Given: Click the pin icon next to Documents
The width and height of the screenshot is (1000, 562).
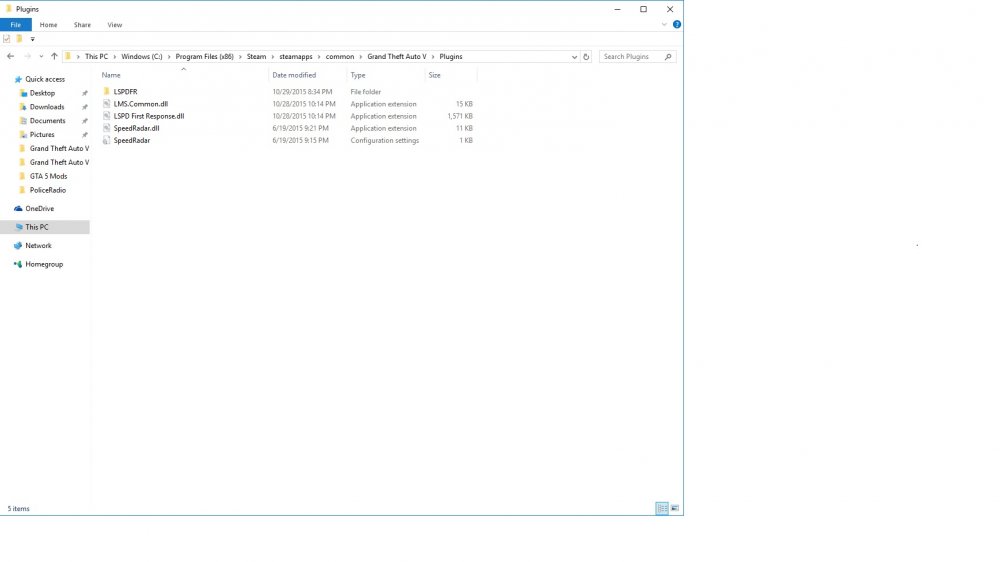Looking at the screenshot, I should tap(85, 121).
